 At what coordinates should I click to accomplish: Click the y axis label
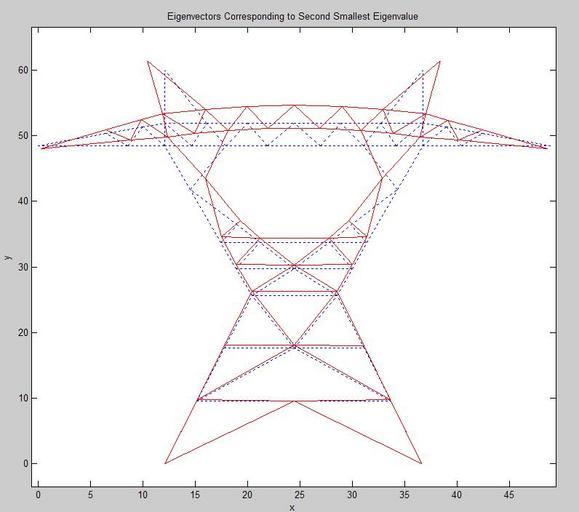[8, 257]
